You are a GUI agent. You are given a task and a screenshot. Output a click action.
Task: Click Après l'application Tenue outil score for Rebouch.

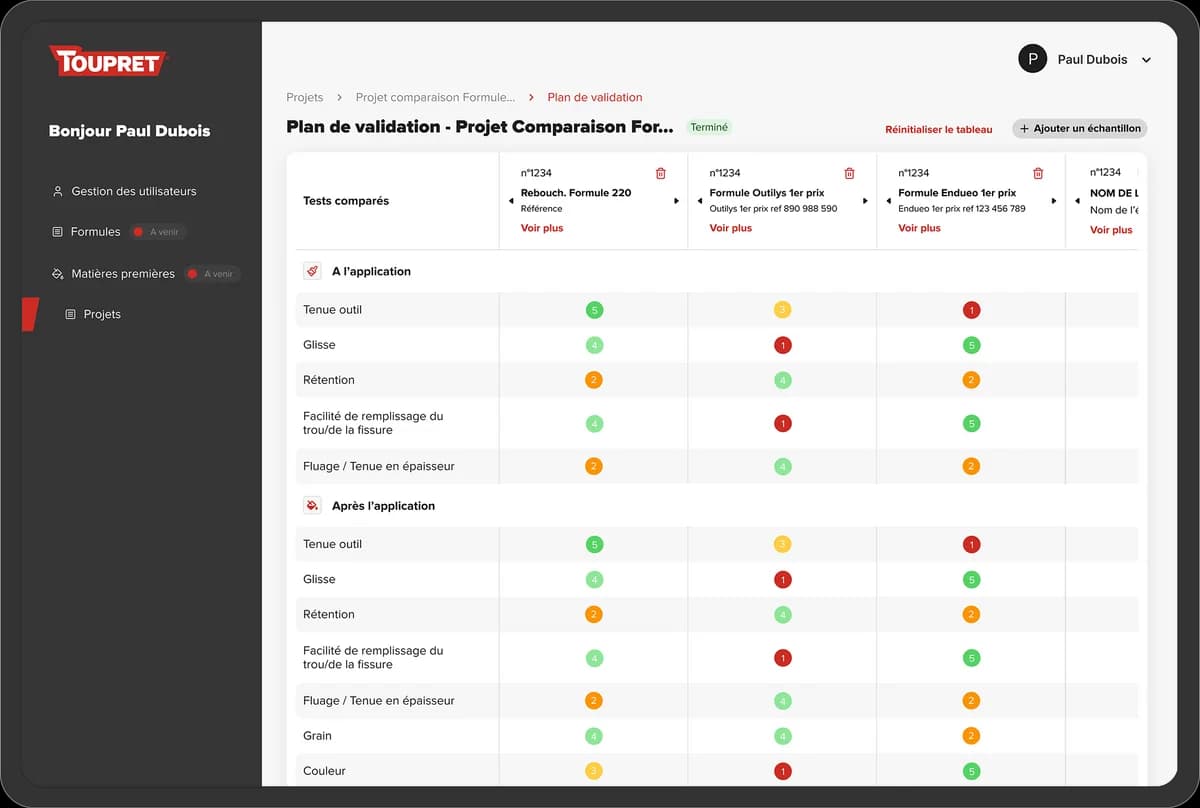[594, 545]
